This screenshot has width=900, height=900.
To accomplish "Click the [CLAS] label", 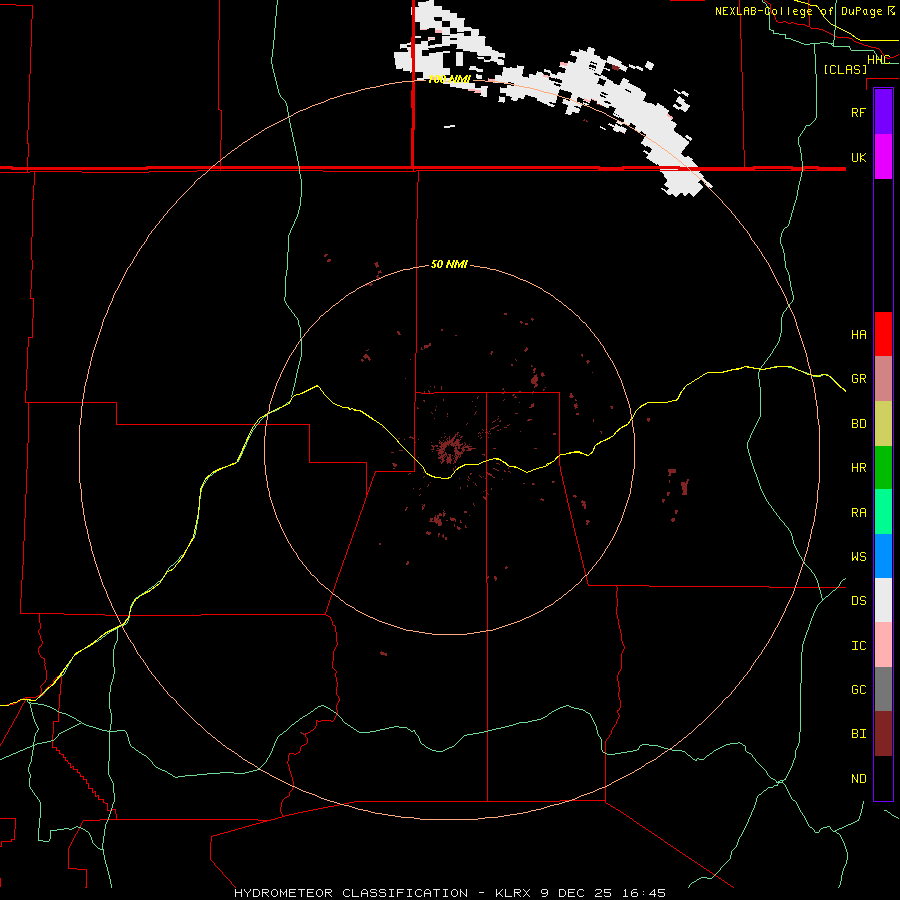I will click(845, 69).
